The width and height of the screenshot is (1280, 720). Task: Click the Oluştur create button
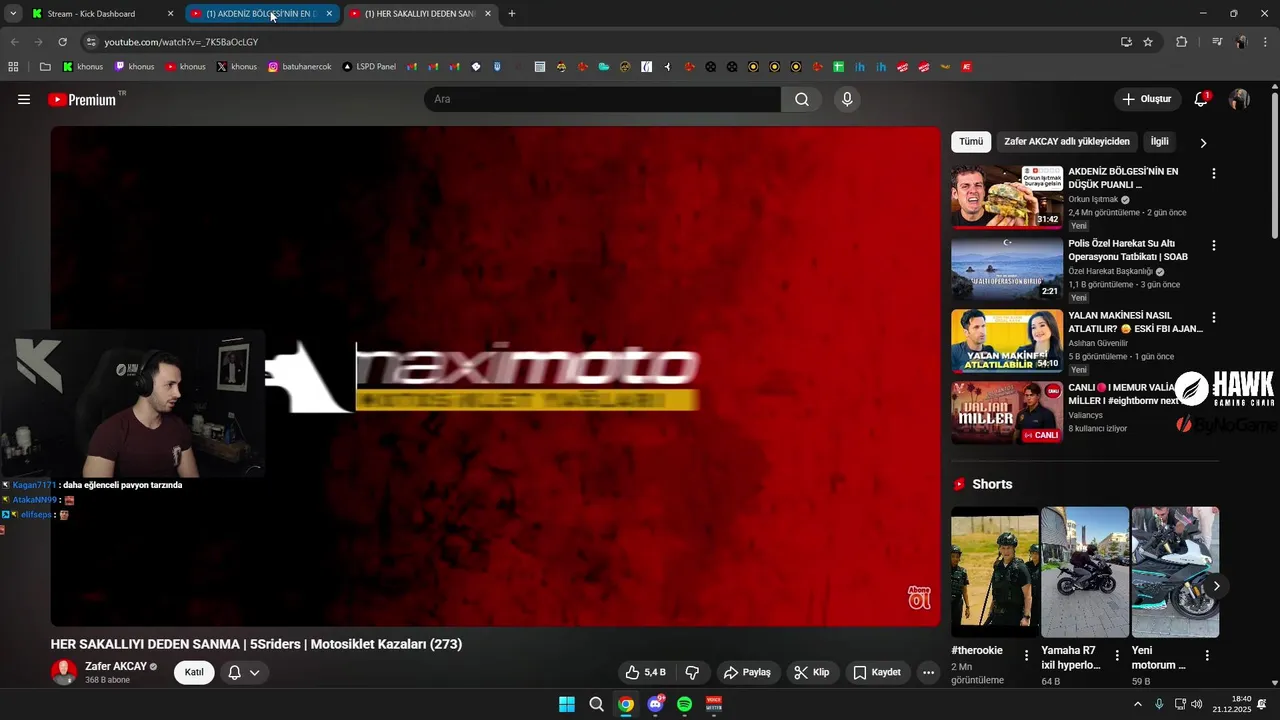coord(1146,99)
